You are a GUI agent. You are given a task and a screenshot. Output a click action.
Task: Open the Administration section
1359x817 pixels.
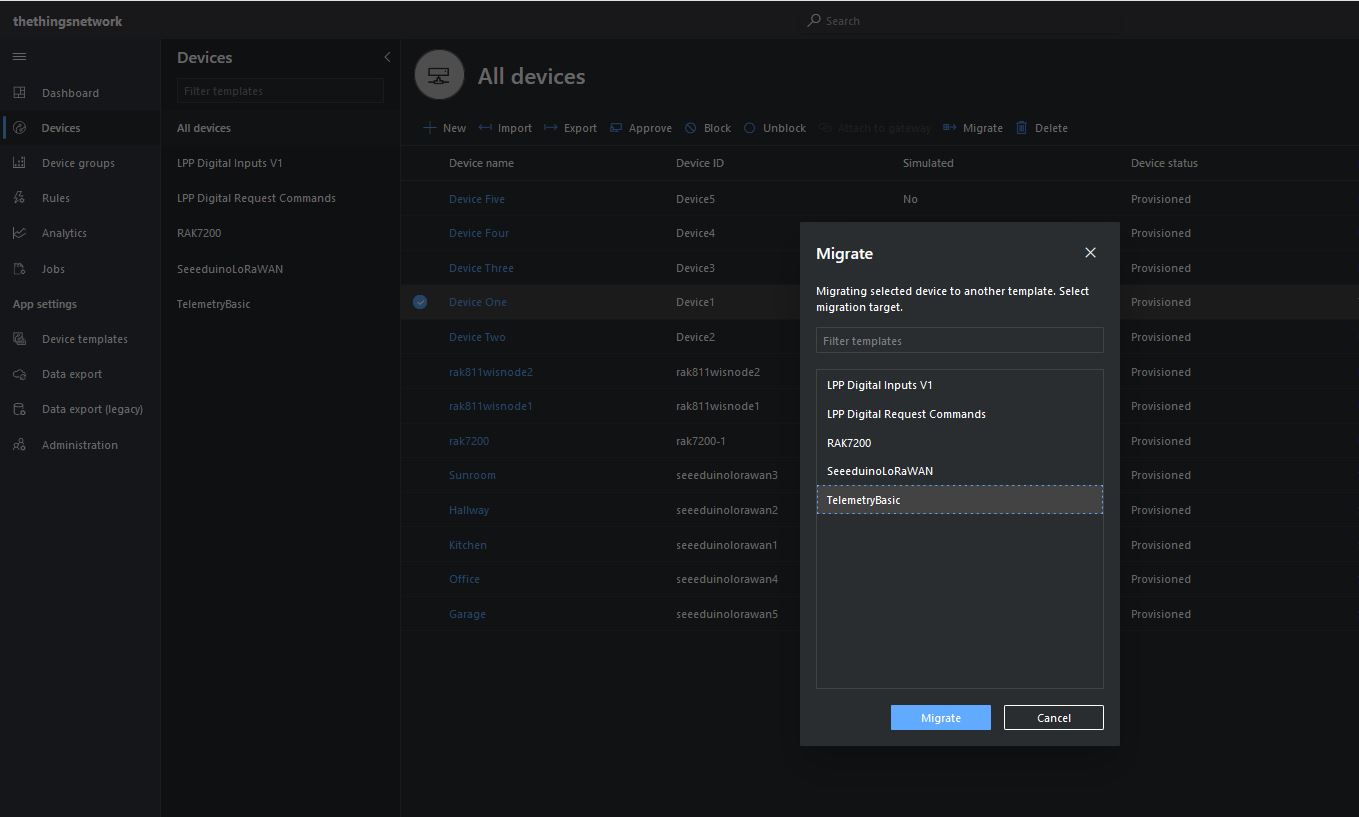pos(79,445)
